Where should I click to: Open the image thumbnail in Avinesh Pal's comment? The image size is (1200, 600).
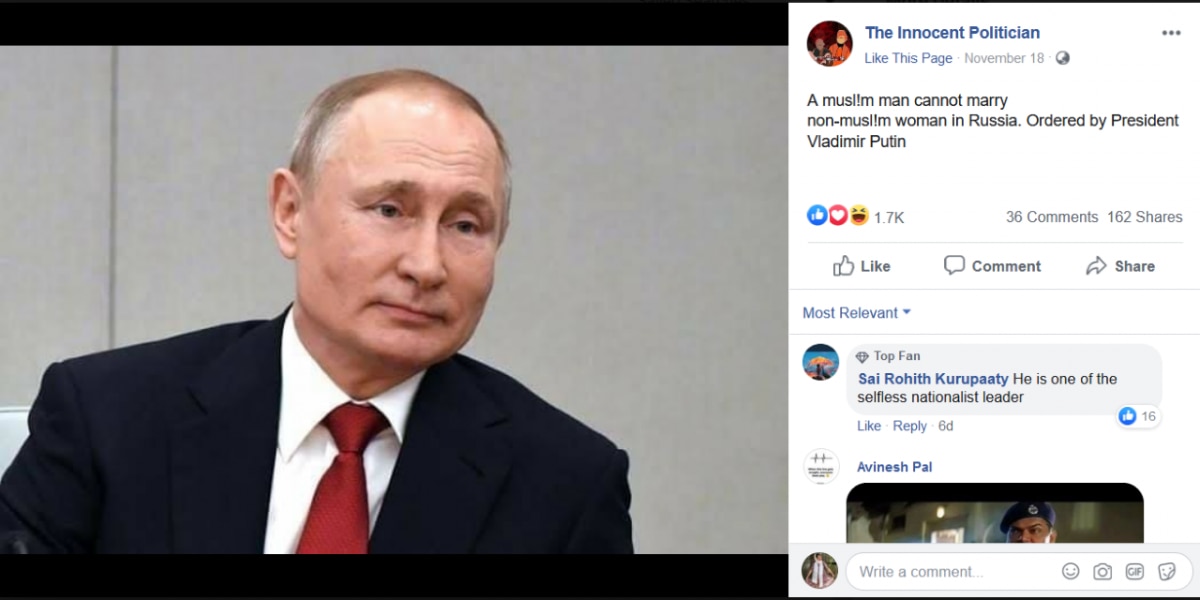(x=994, y=514)
